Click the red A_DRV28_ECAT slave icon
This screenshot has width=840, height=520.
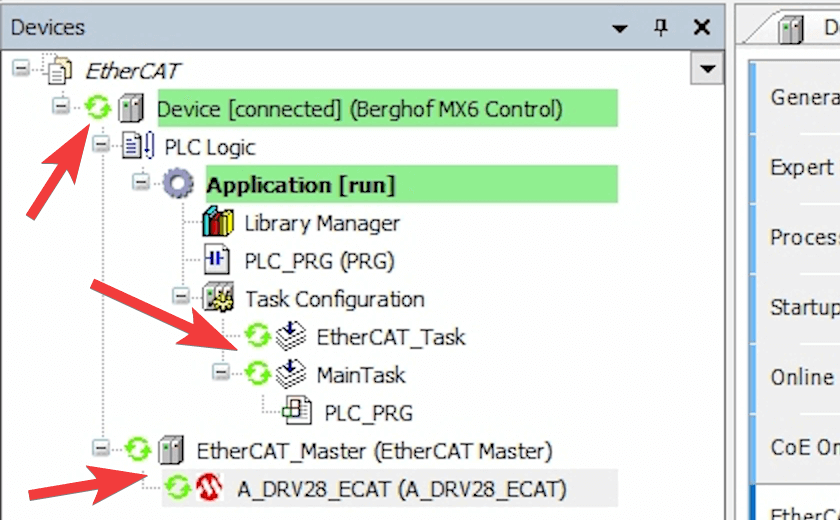[x=208, y=488]
